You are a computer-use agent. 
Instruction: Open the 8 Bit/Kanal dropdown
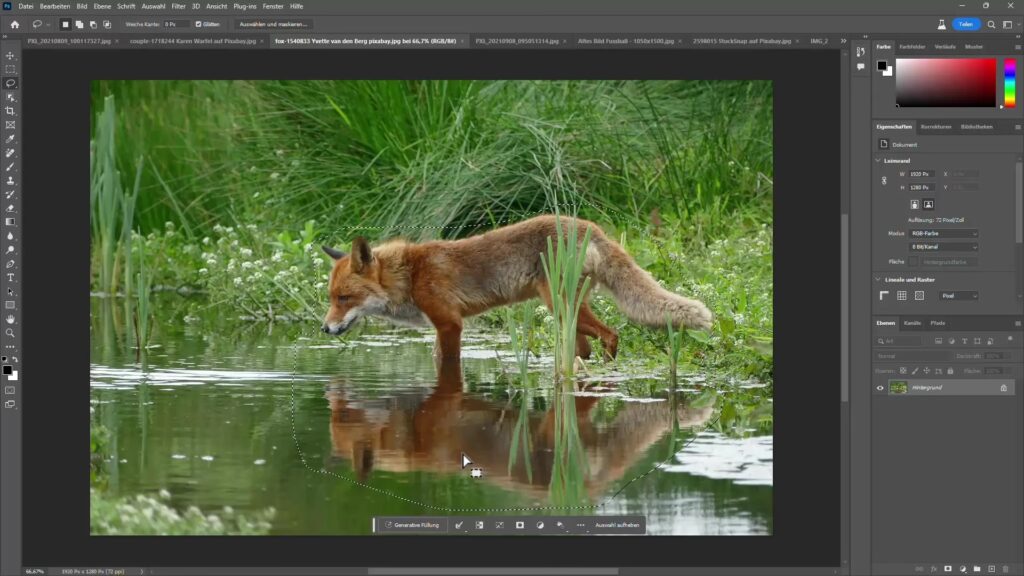(x=943, y=246)
